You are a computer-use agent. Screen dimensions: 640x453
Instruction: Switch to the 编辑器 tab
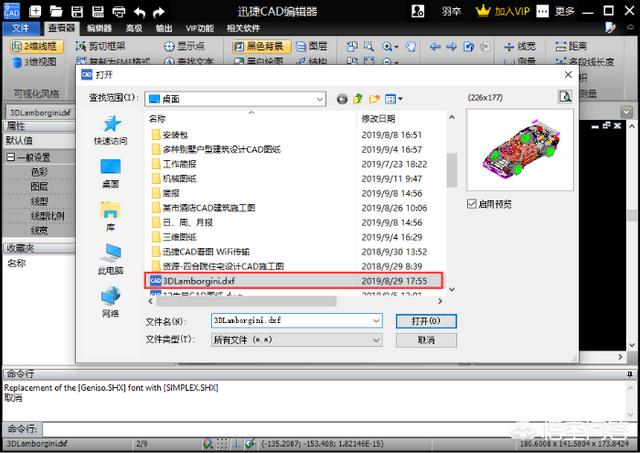[x=99, y=28]
